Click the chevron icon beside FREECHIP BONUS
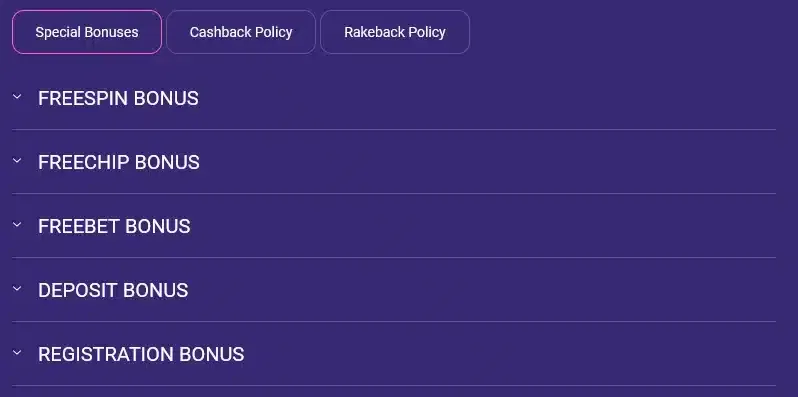The image size is (798, 397). point(17,160)
